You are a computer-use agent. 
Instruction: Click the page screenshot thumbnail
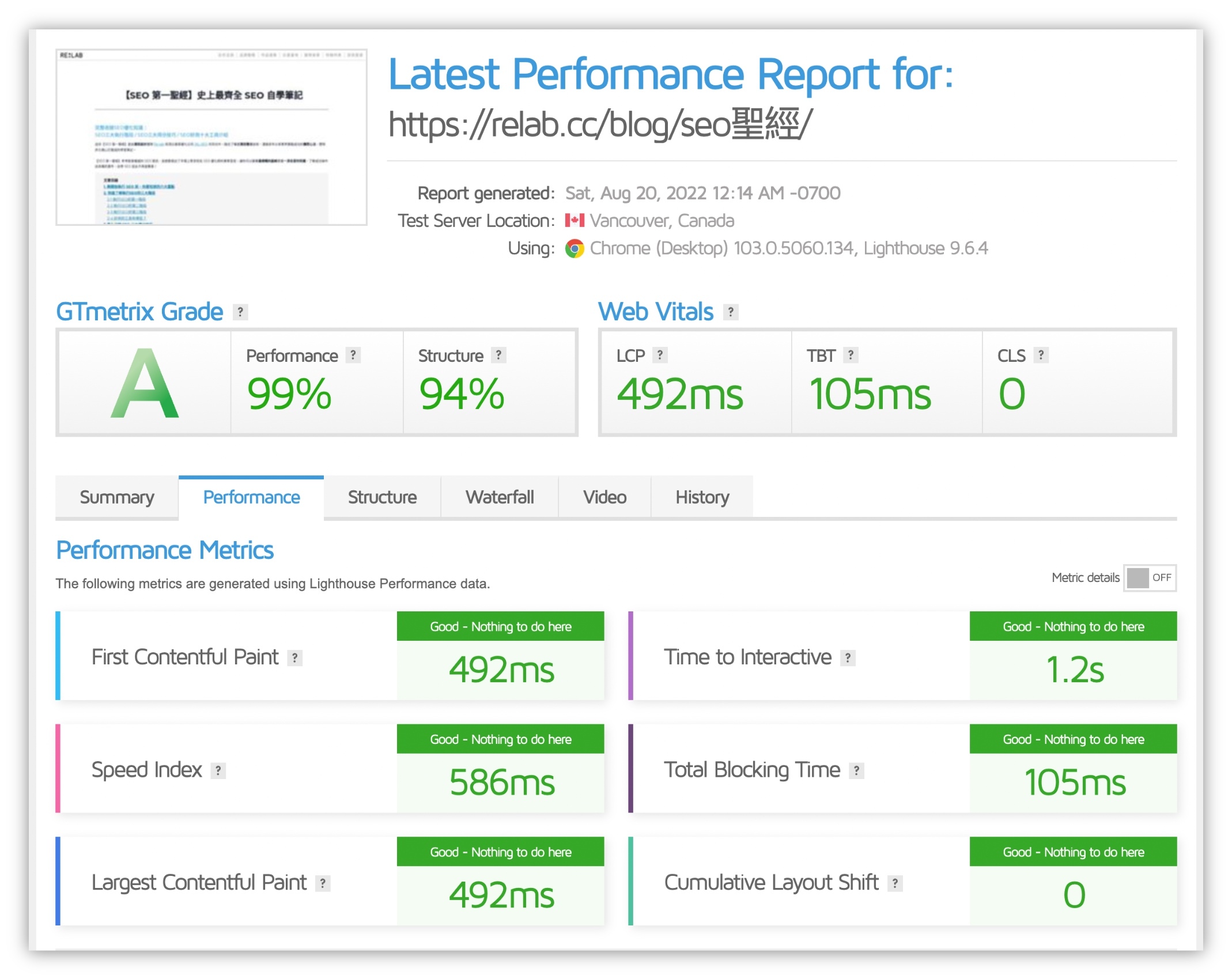point(211,137)
